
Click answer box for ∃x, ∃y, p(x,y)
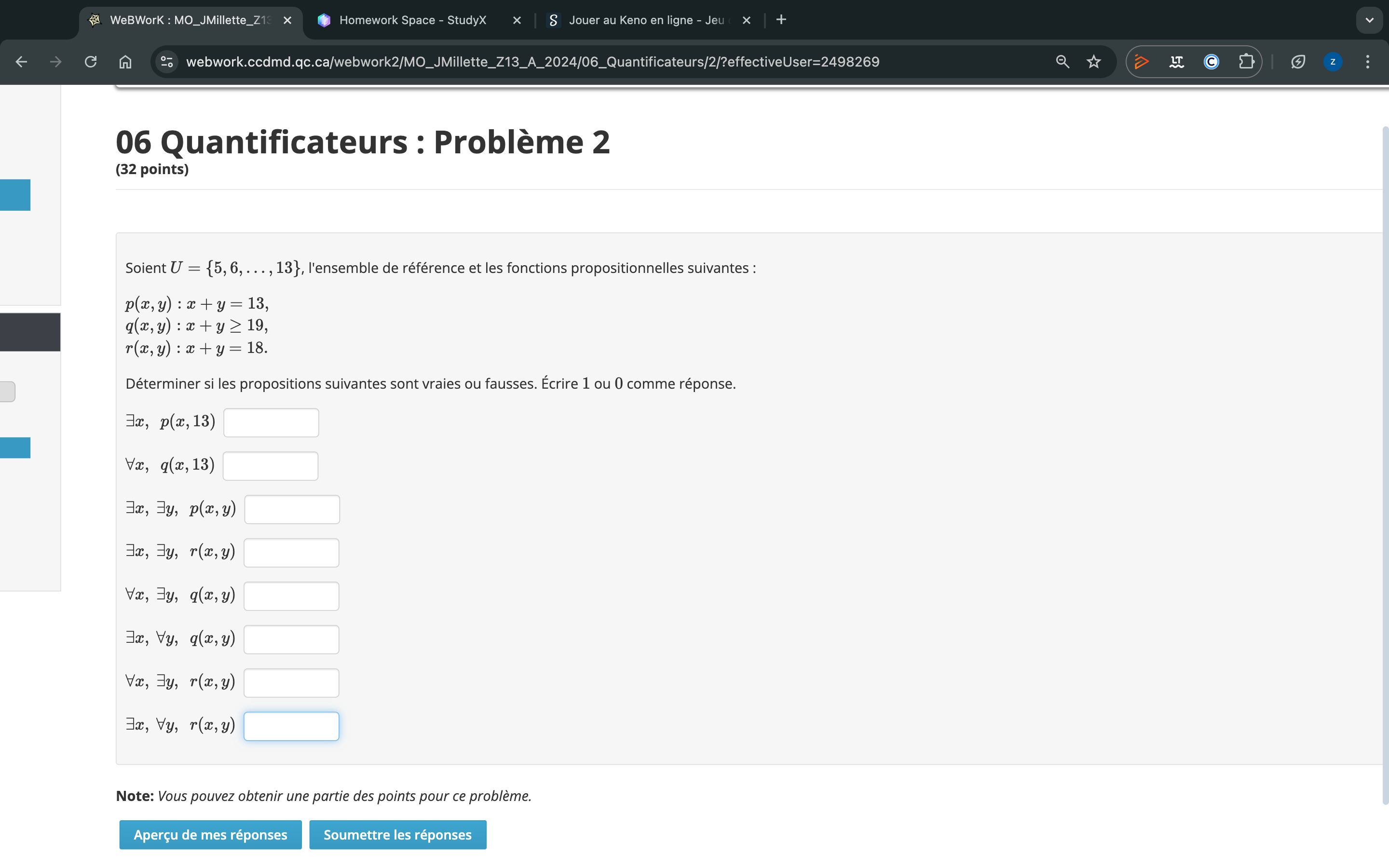tap(292, 509)
